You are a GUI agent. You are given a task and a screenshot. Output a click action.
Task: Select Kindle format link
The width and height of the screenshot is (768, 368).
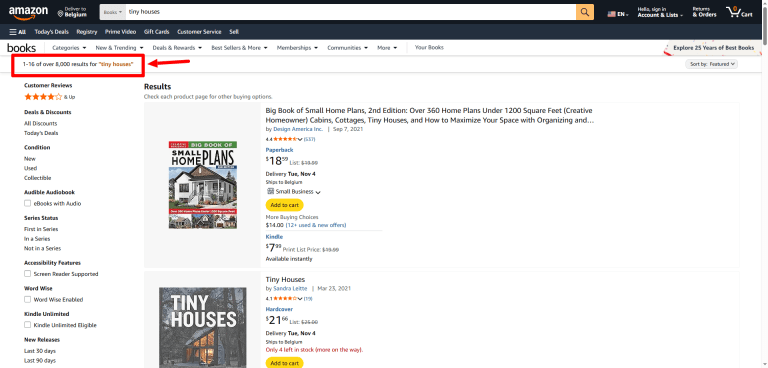point(274,237)
